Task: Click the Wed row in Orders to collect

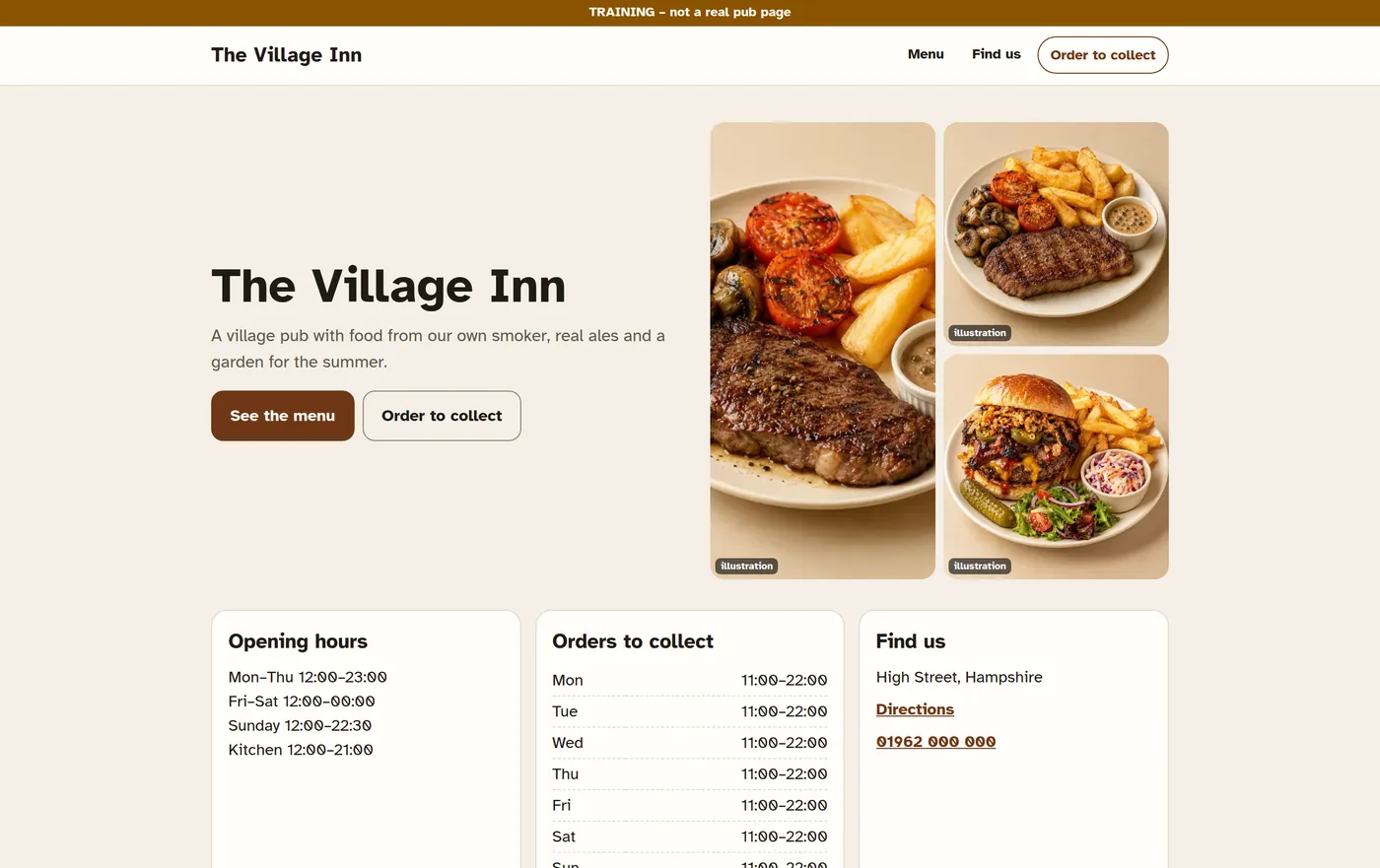Action: [x=690, y=743]
